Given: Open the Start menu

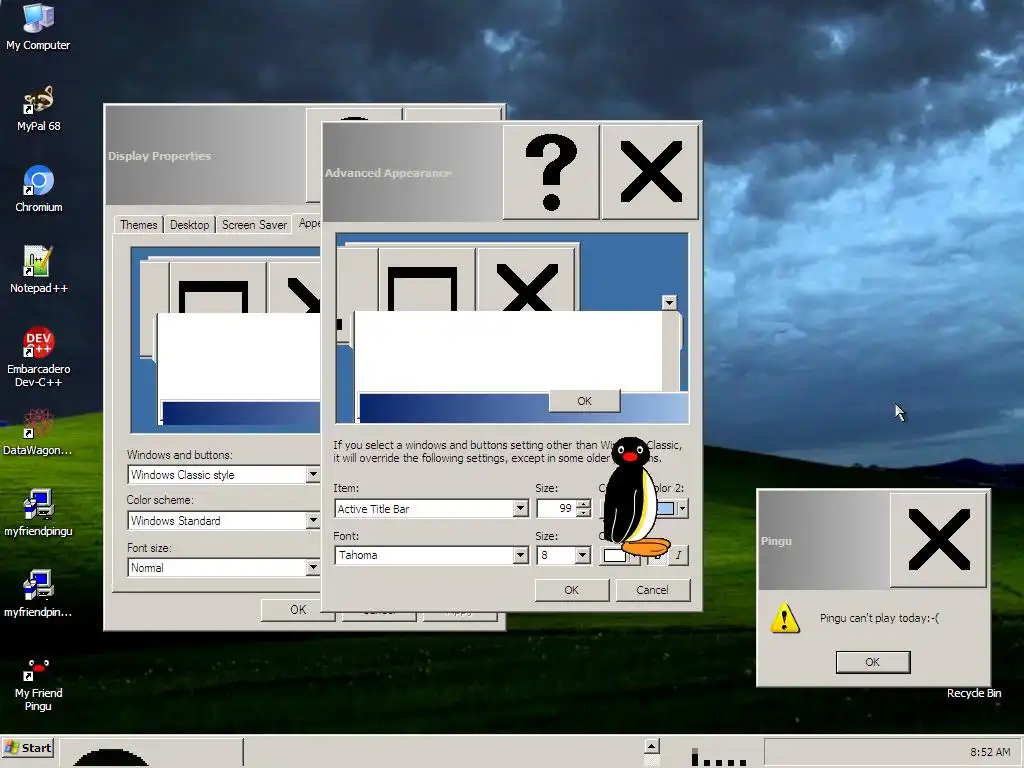Looking at the screenshot, I should coord(28,748).
